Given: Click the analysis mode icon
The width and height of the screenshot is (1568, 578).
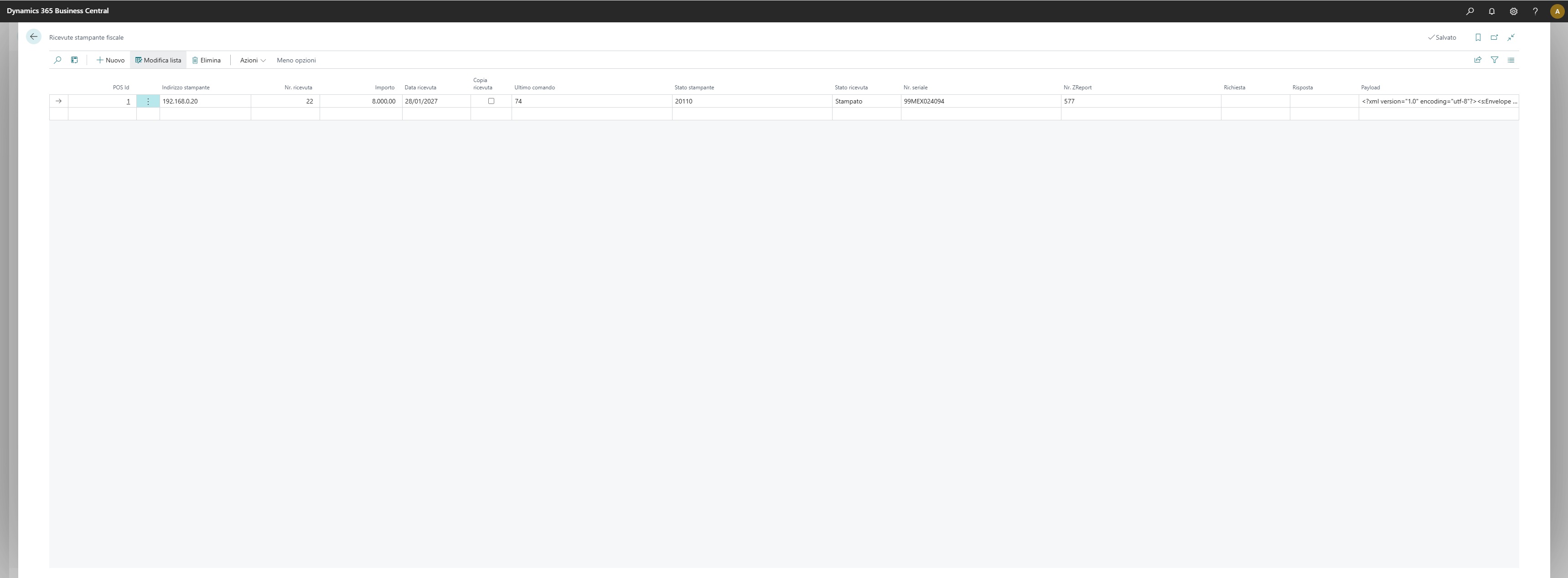Looking at the screenshot, I should pos(74,60).
